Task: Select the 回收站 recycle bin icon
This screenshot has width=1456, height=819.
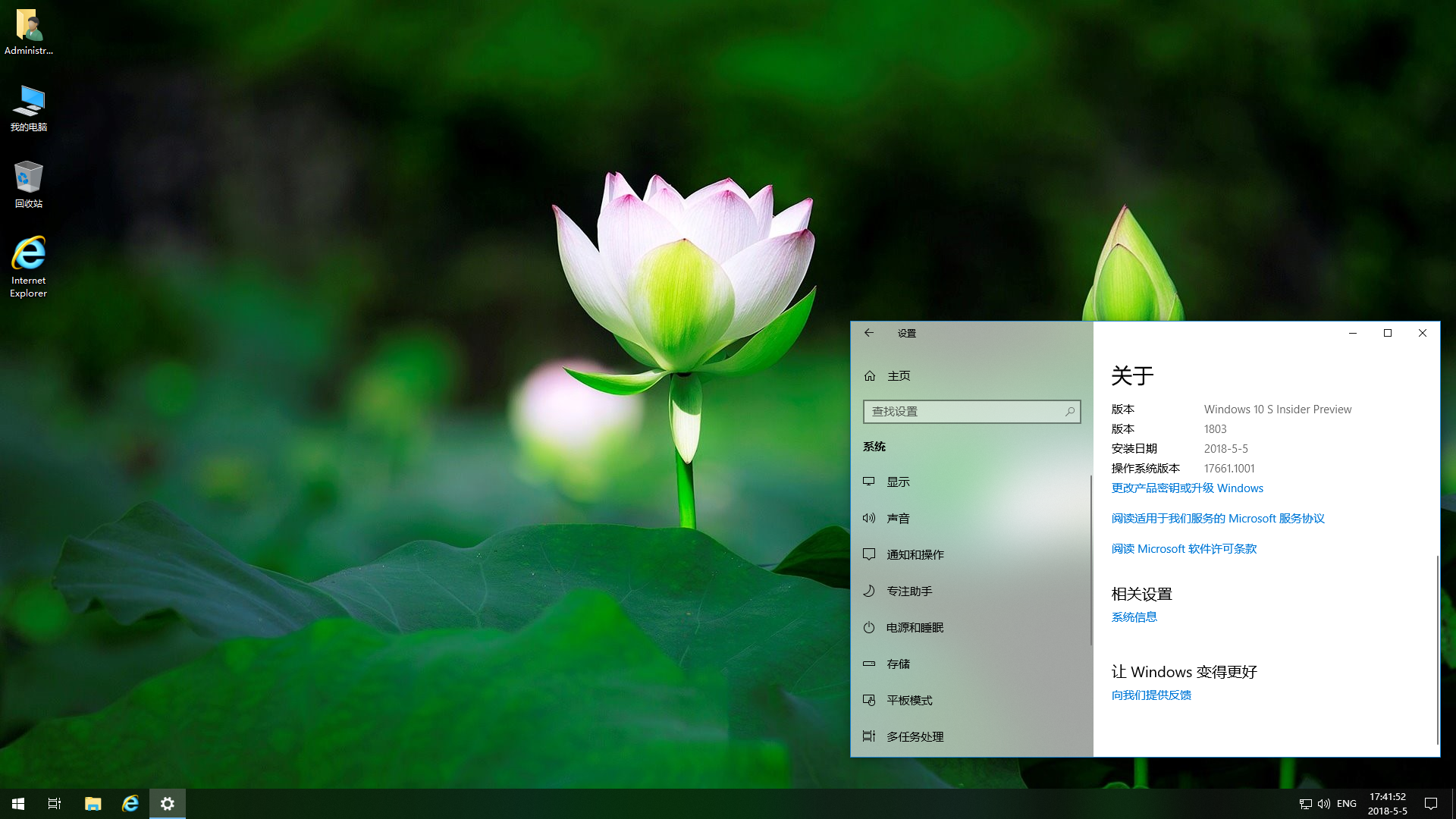Action: pos(29,184)
